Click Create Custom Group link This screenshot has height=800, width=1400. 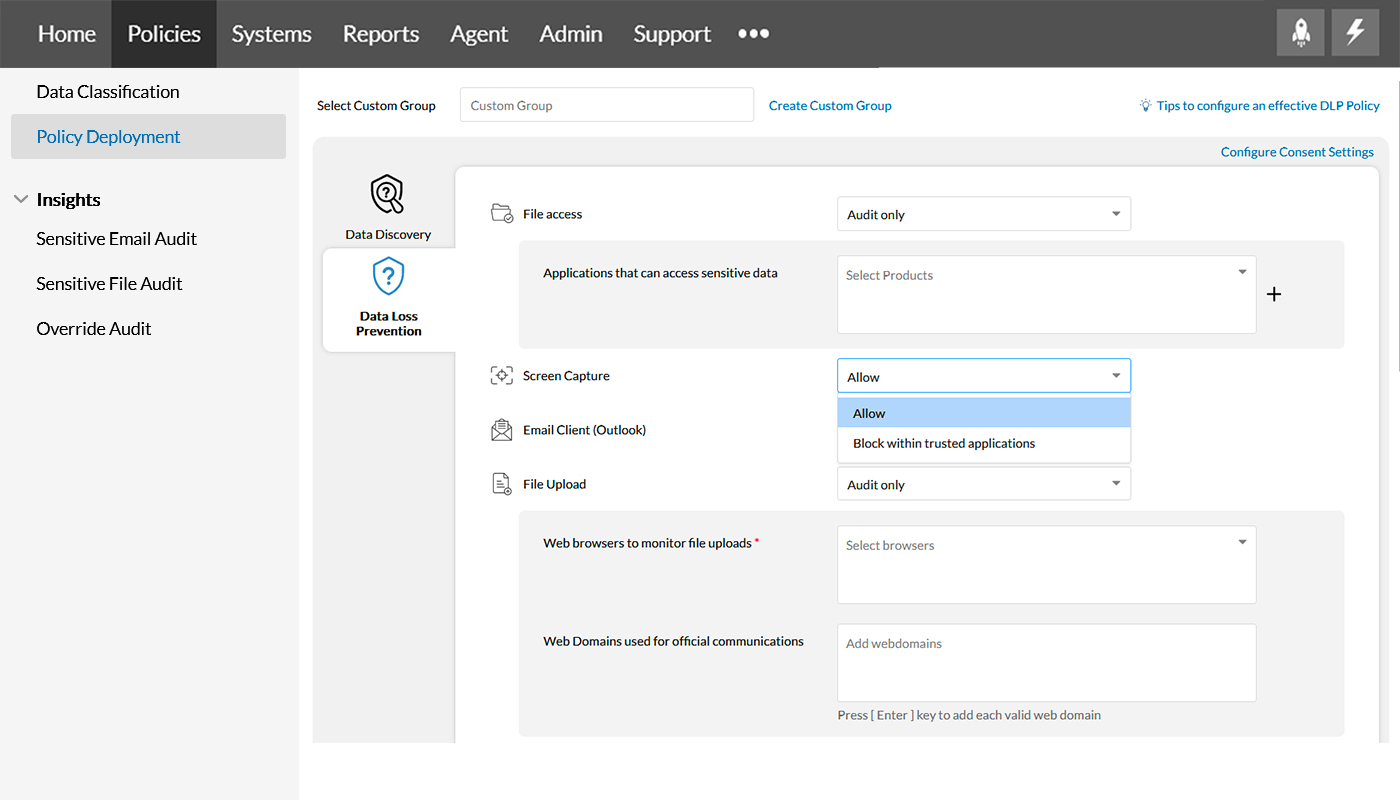point(830,105)
